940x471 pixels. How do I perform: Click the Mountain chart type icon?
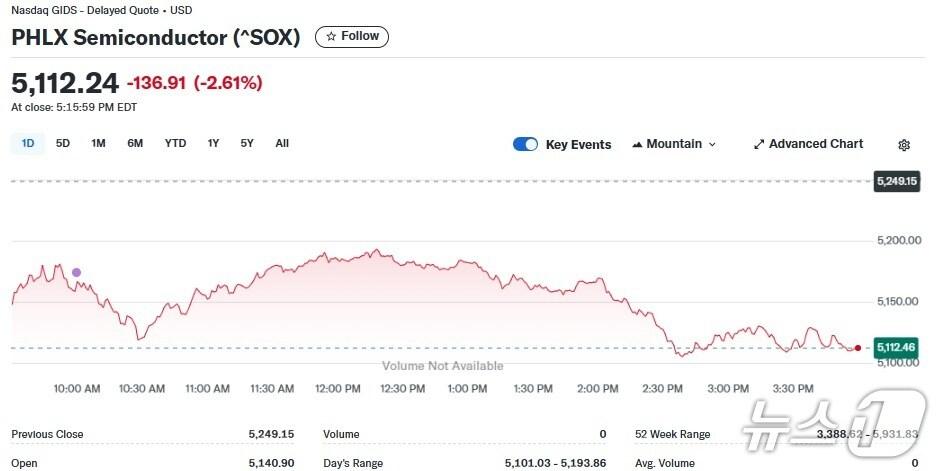tap(637, 144)
